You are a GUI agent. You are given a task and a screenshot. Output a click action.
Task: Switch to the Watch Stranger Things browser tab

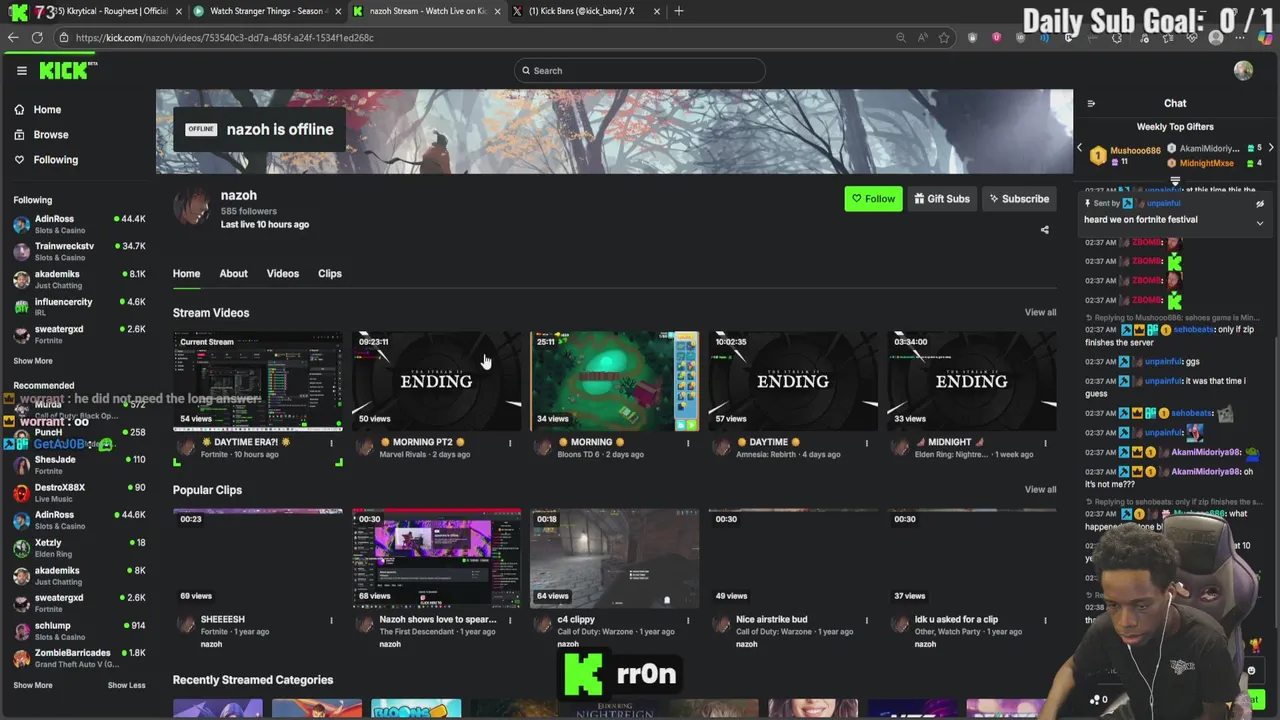click(266, 11)
